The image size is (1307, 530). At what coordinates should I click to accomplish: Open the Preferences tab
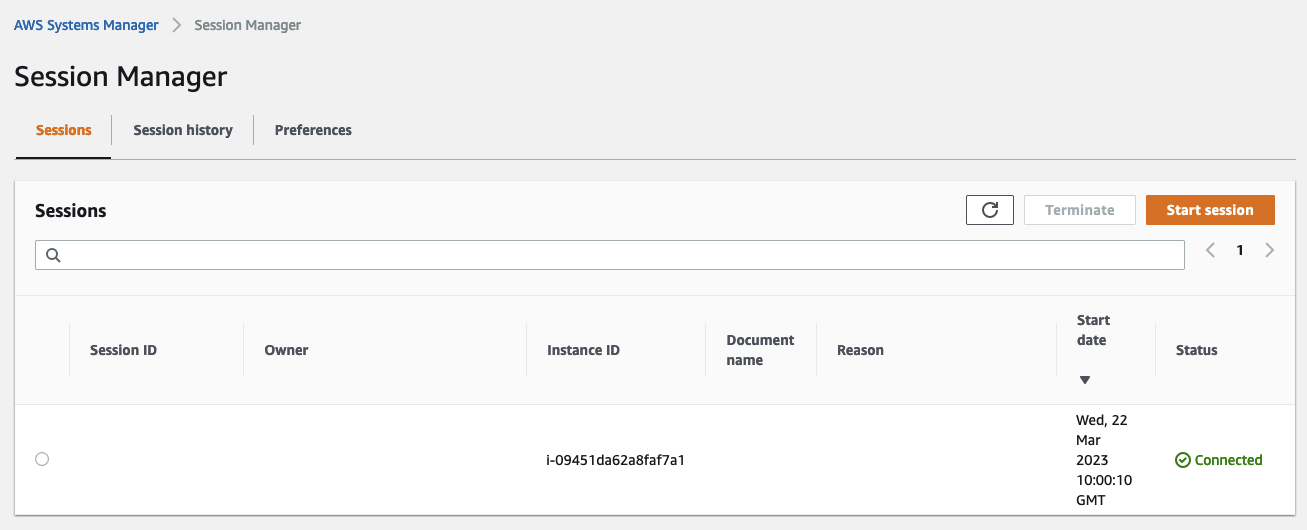313,130
